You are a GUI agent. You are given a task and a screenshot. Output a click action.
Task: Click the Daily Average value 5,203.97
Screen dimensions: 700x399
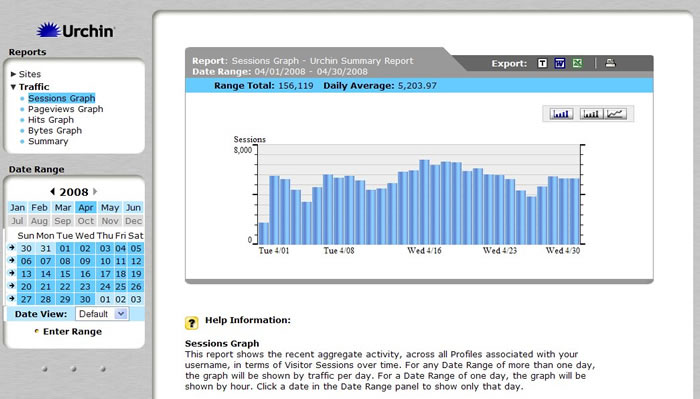pos(417,86)
